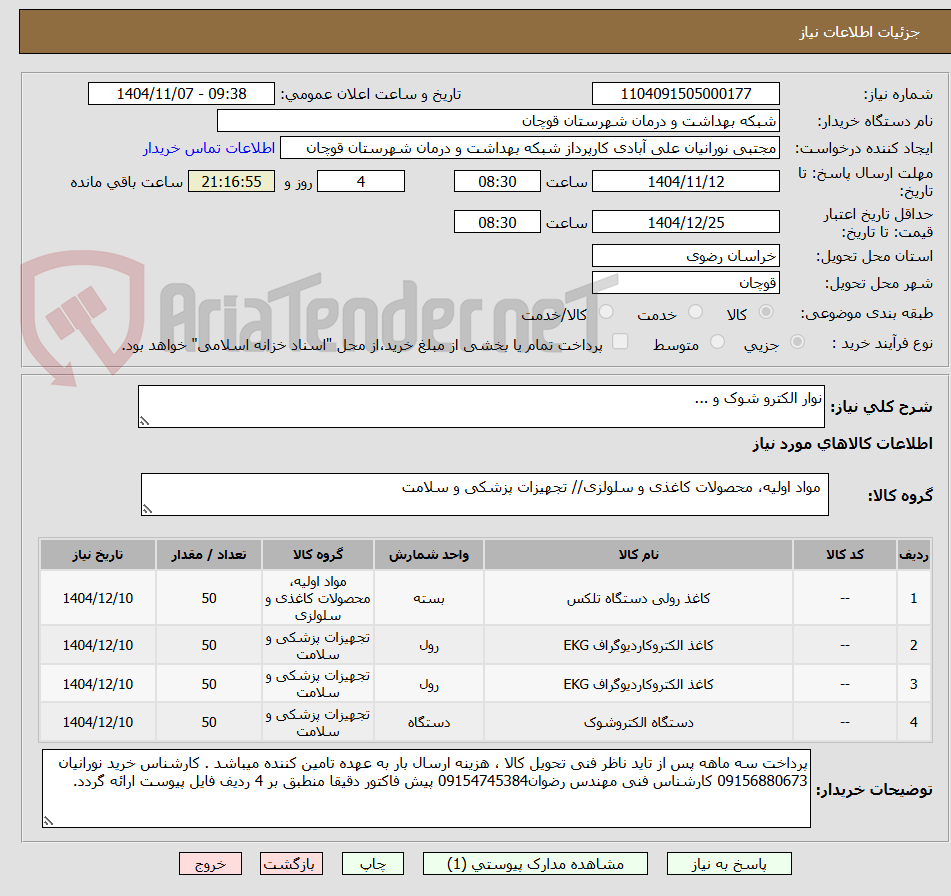Click the گروه کالا column header

tap(318, 554)
